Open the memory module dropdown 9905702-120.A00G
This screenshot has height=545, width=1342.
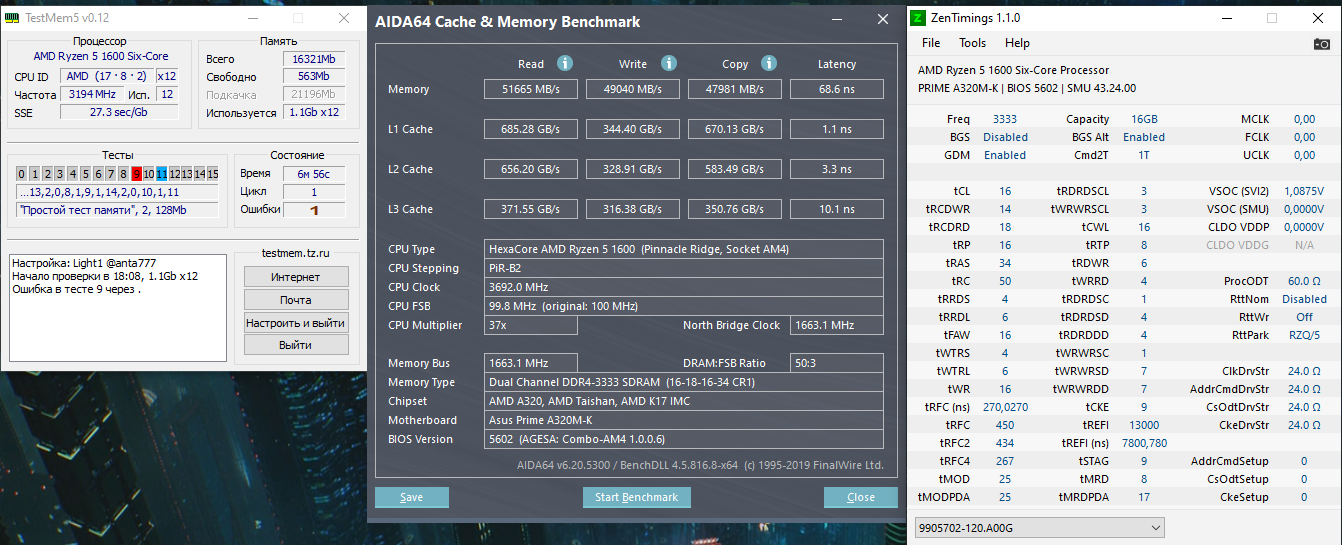click(1040, 527)
